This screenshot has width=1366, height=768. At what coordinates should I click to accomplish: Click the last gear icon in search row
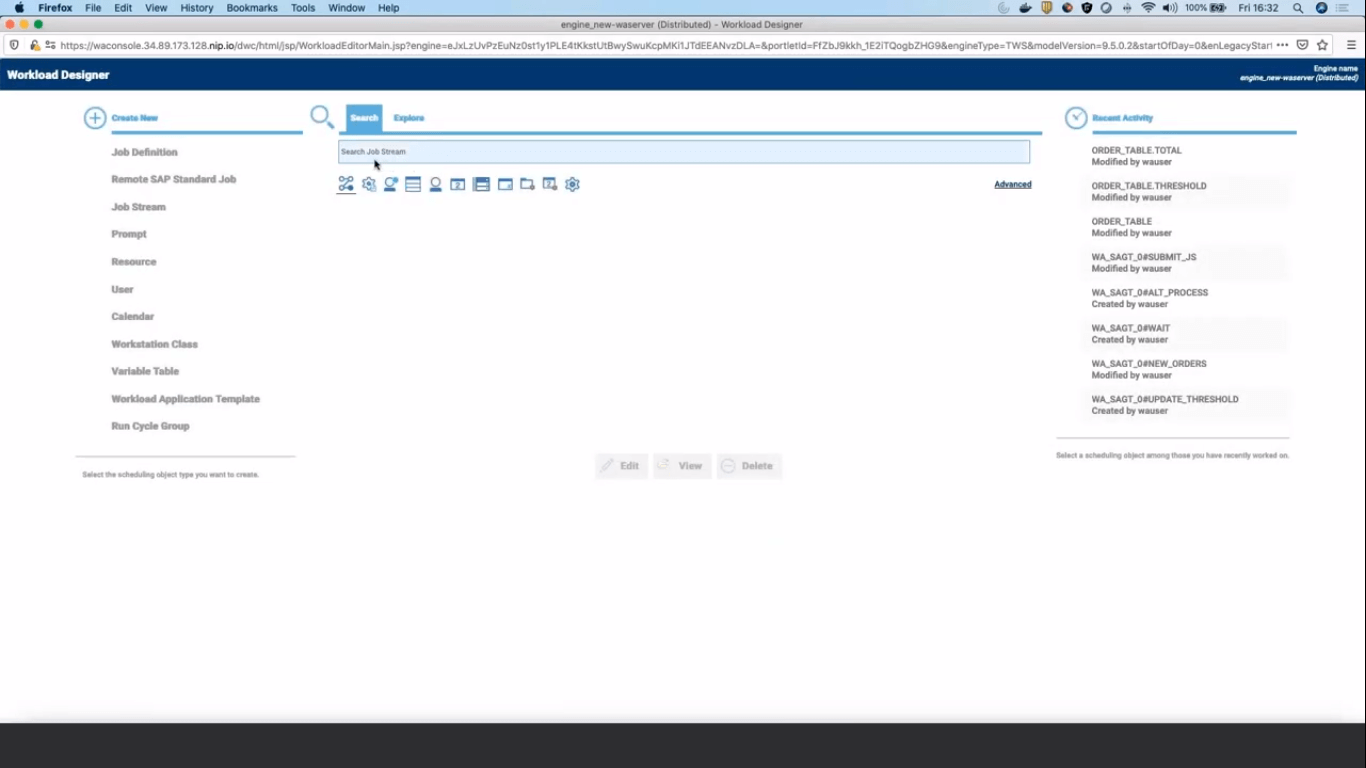572,184
